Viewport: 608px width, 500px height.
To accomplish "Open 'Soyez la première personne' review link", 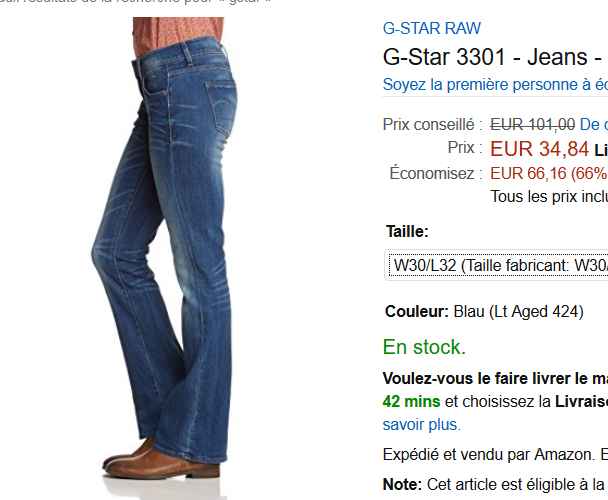I will (x=495, y=85).
